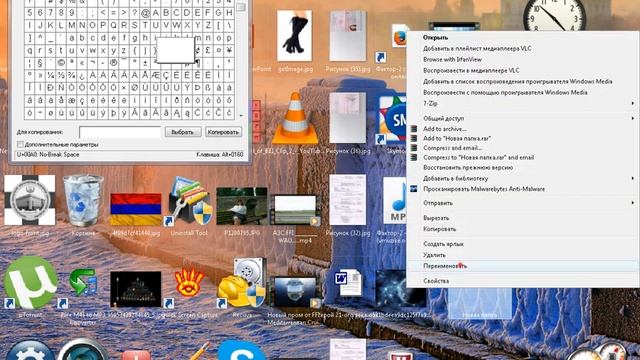
Task: Select the A3C FFI mp4 video thumbnail
Action: [x=295, y=210]
